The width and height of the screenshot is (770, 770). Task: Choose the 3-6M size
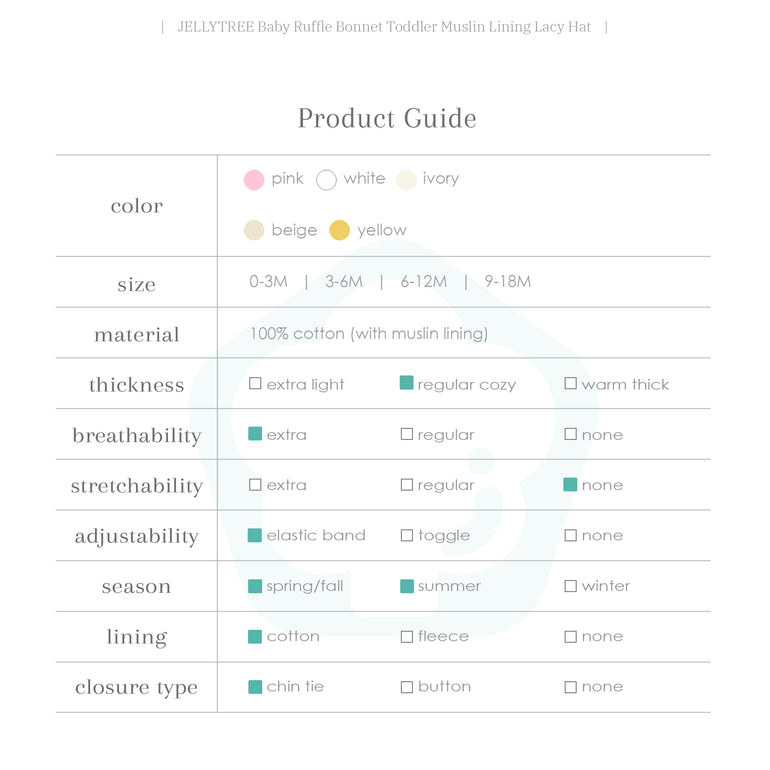tap(344, 282)
